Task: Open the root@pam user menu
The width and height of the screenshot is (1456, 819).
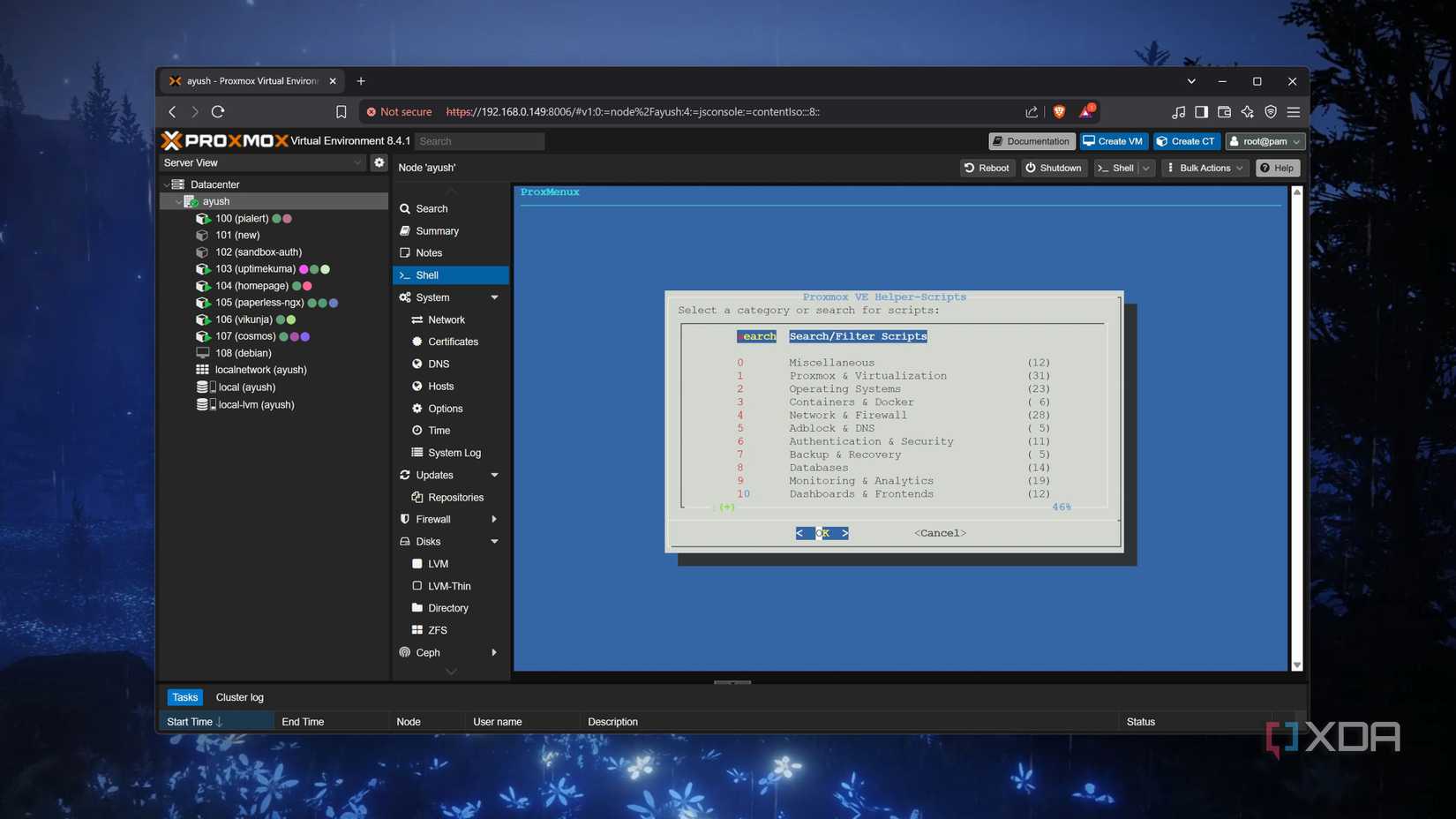Action: coord(1265,141)
